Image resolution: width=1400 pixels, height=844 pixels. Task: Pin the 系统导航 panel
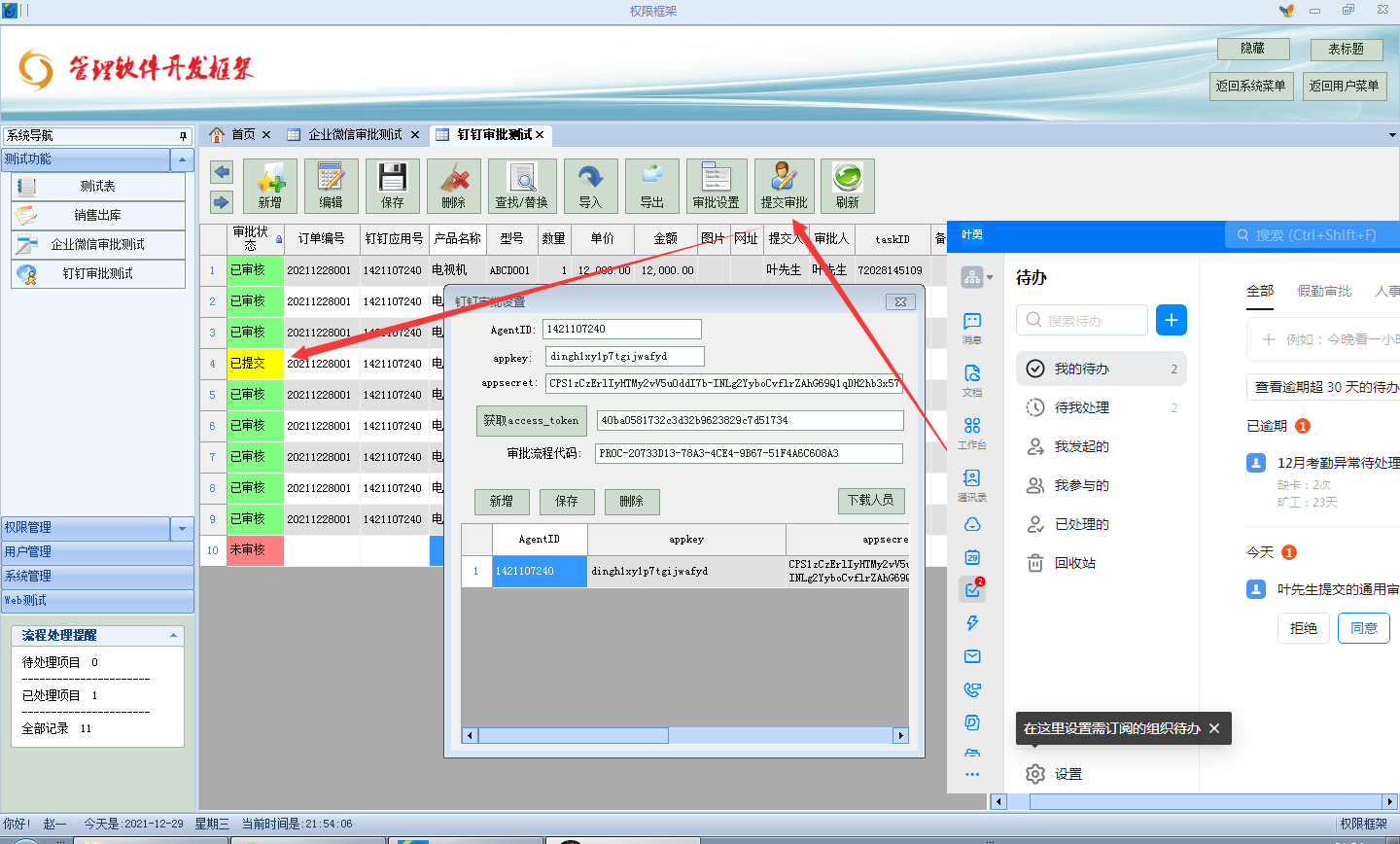(x=183, y=136)
